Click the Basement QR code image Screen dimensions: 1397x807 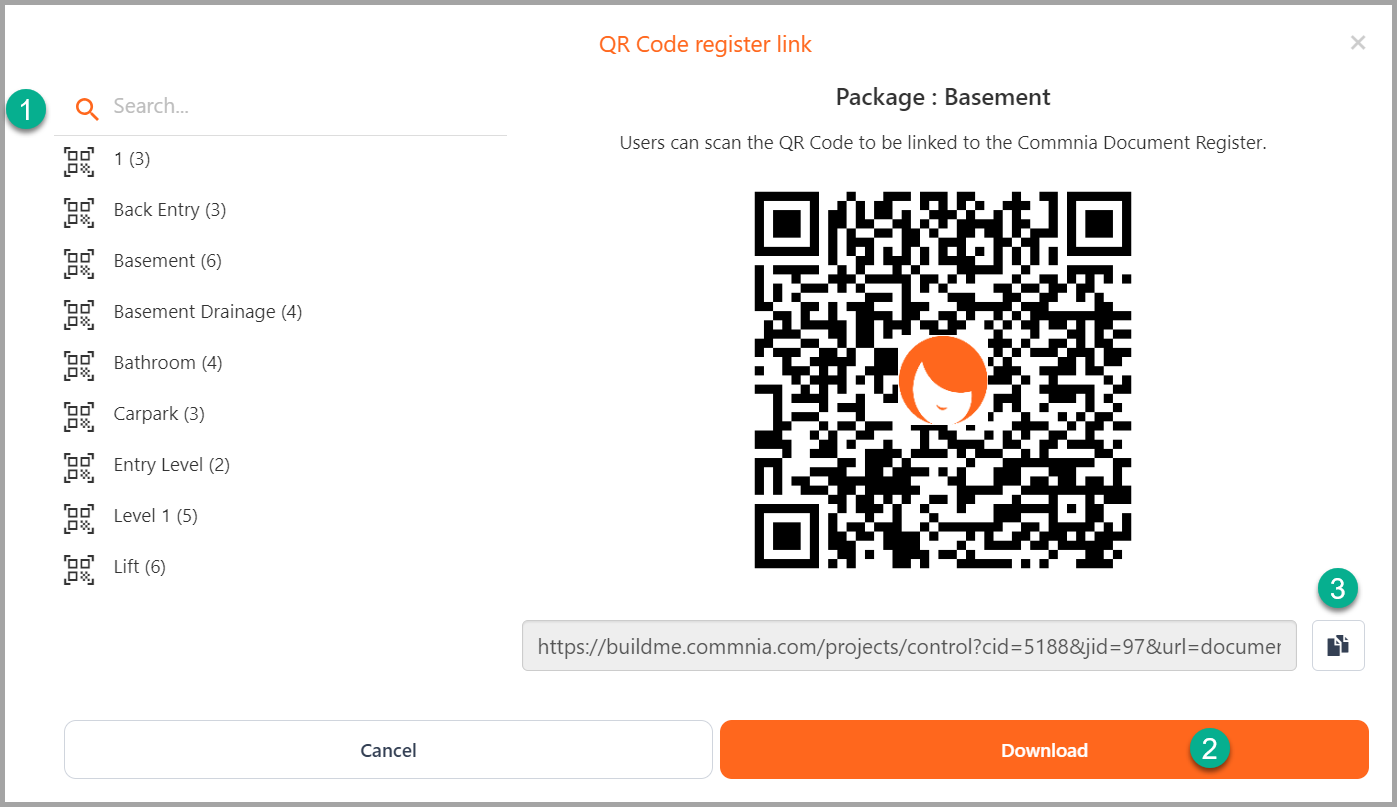click(943, 380)
